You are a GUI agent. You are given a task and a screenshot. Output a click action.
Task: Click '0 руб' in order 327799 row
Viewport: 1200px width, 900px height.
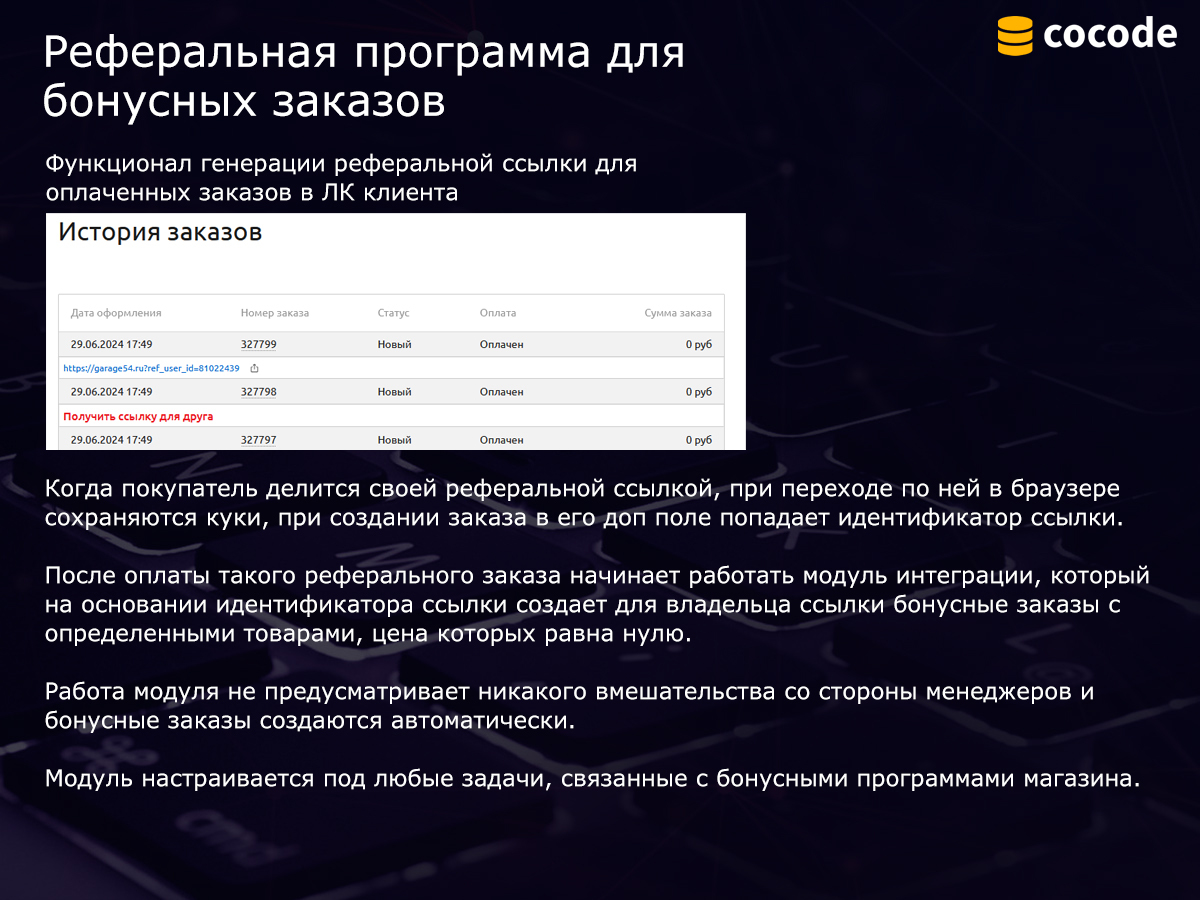point(699,344)
